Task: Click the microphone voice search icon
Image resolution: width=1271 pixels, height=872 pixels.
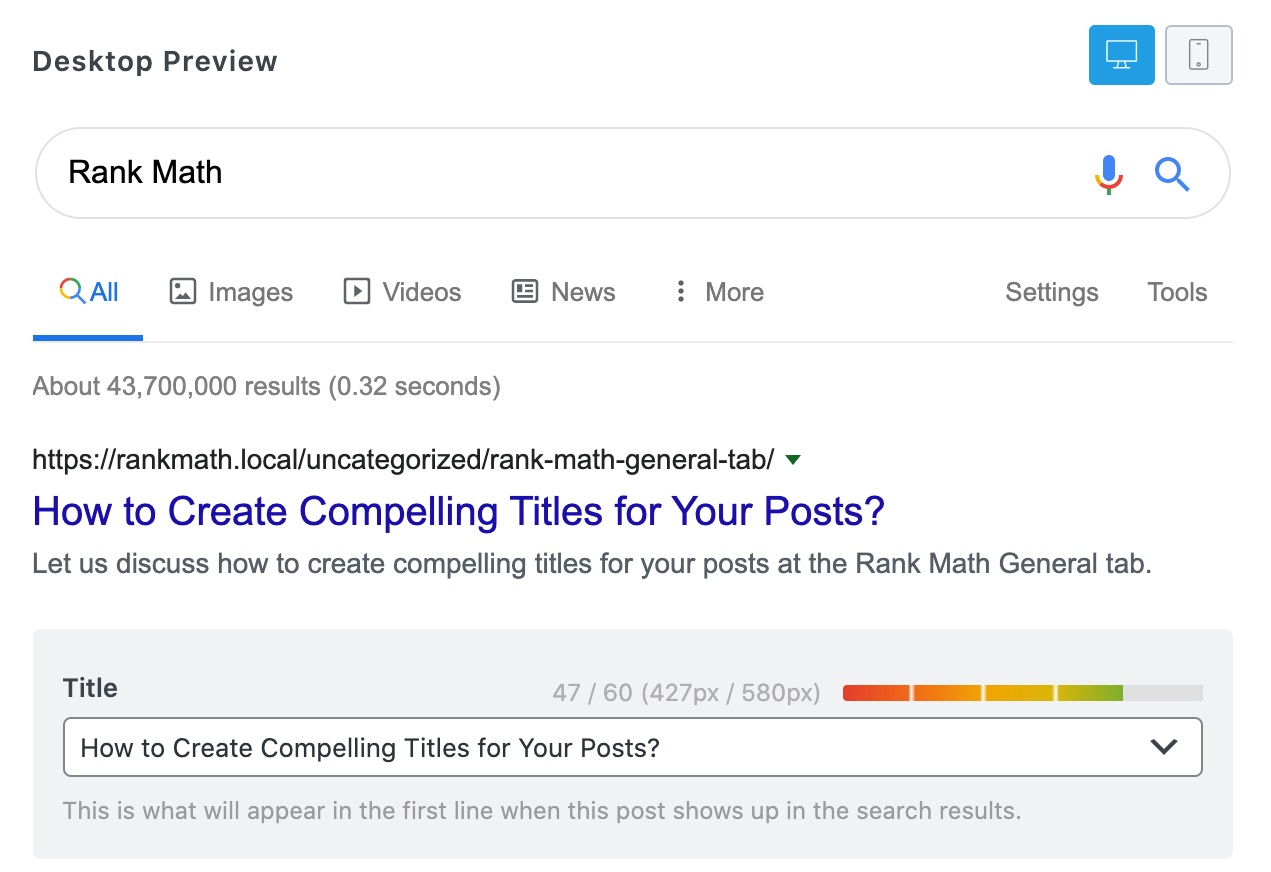Action: 1108,174
